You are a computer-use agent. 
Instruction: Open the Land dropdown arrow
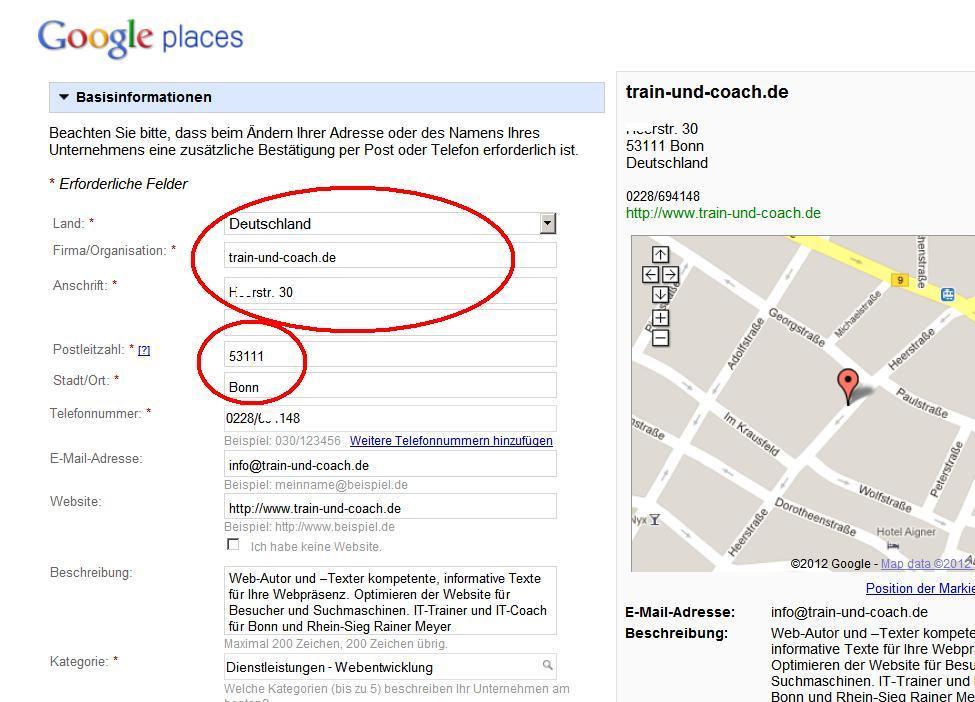point(547,223)
